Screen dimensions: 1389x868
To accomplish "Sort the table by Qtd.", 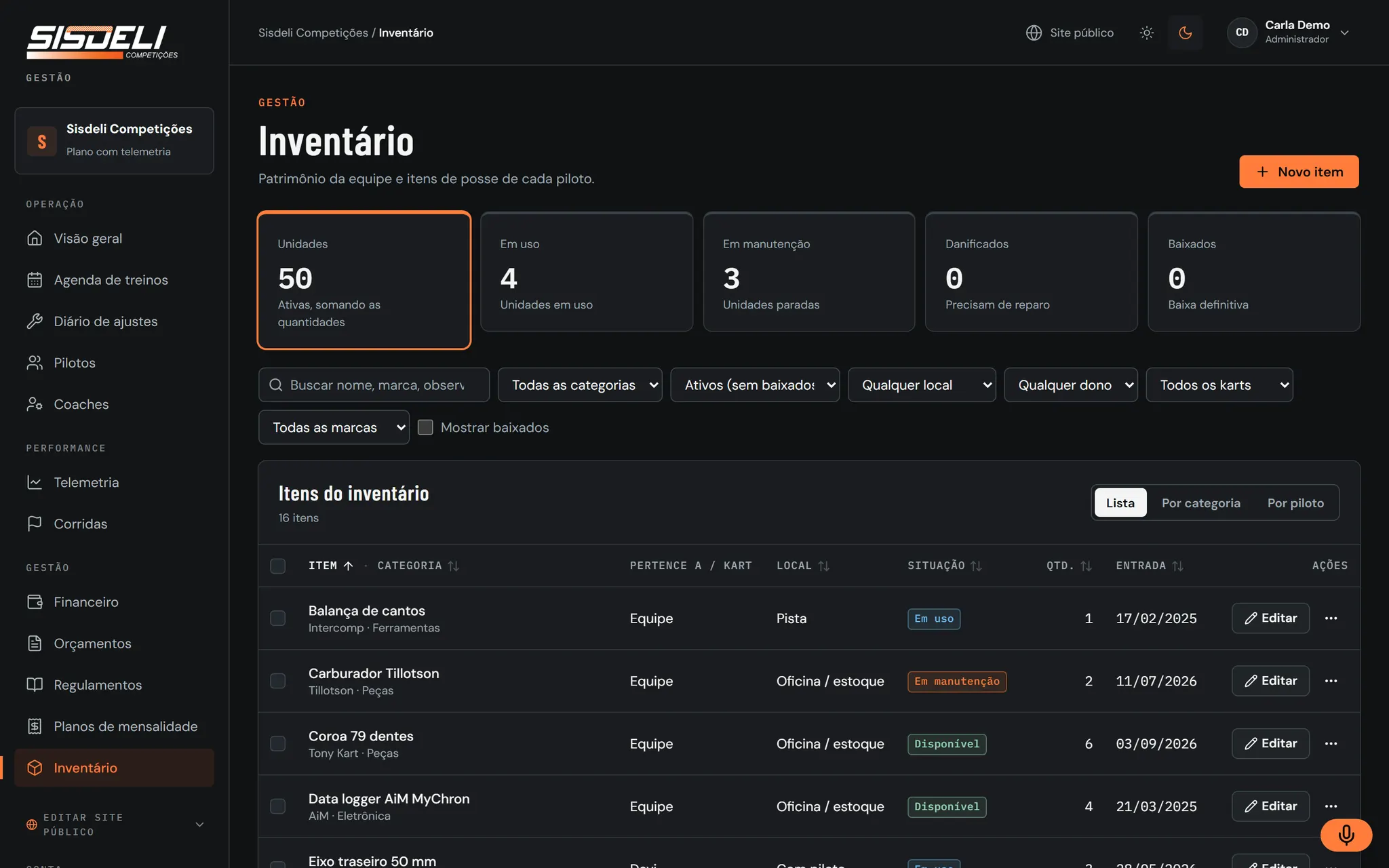I will [x=1069, y=566].
